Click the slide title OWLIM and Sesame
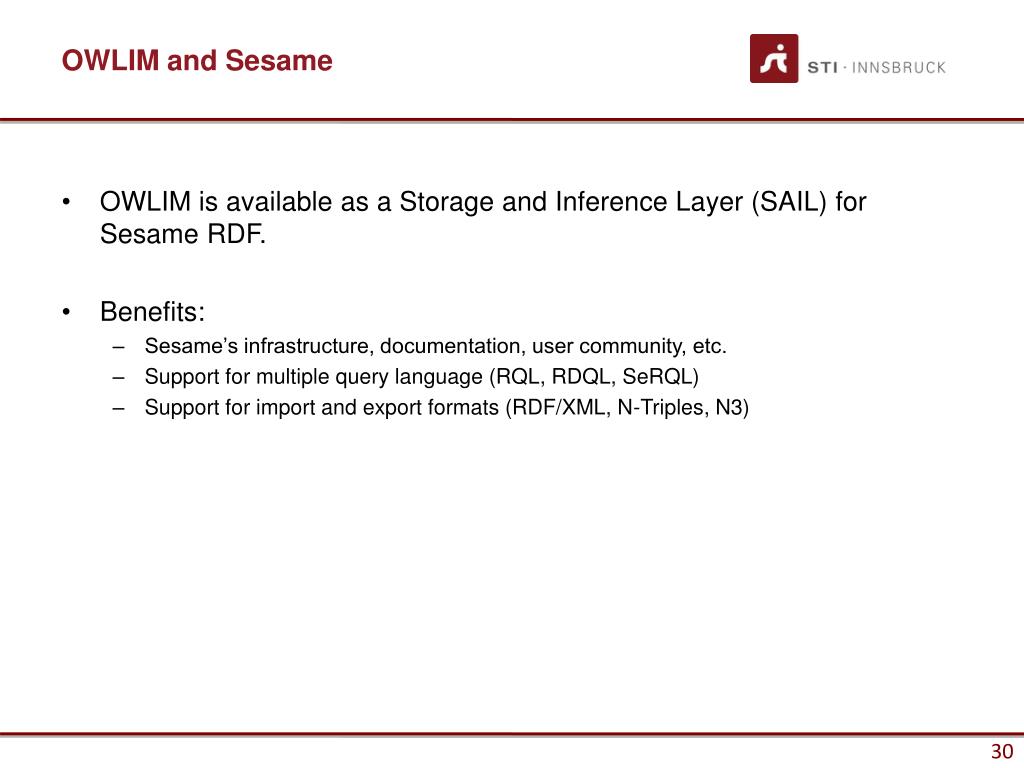 coord(197,60)
